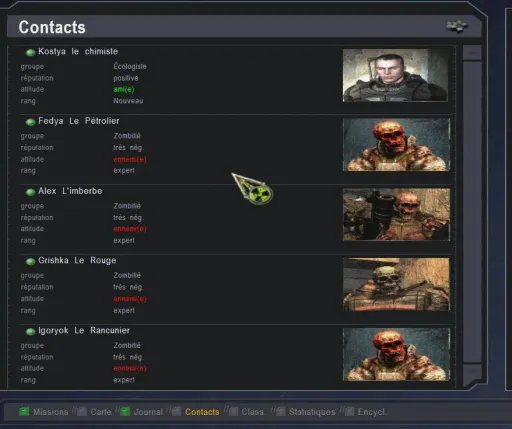Click Kostya's attitude value ami(e)
The image size is (512, 429).
[x=124, y=89]
